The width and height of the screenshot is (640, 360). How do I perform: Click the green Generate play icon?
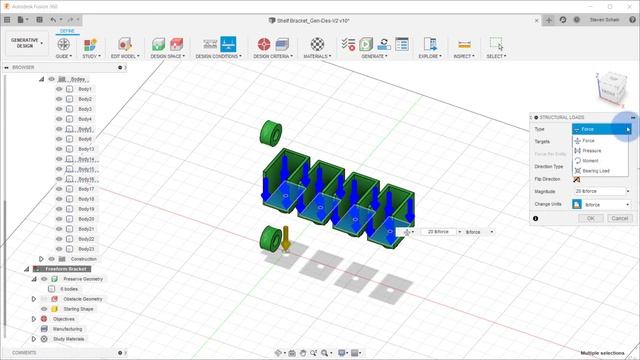point(366,44)
